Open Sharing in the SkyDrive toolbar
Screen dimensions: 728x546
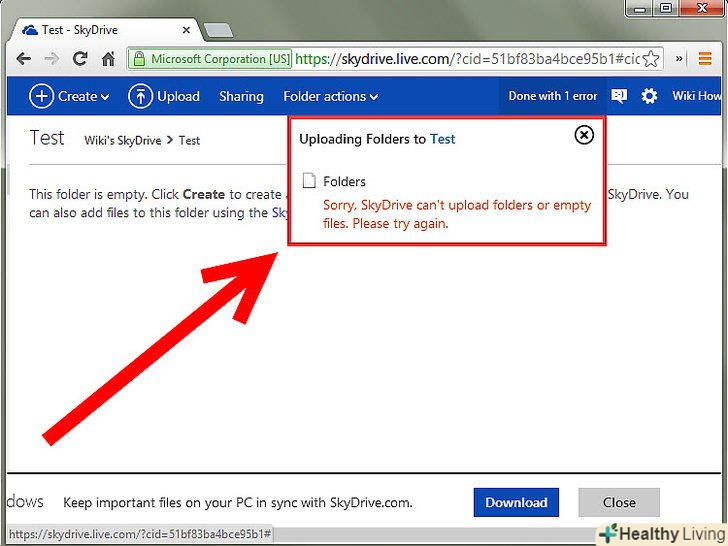241,96
